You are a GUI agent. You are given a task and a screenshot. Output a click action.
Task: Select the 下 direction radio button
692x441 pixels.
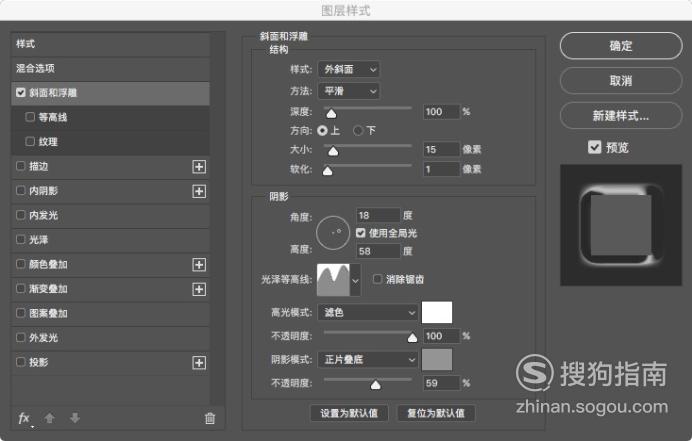coord(358,131)
